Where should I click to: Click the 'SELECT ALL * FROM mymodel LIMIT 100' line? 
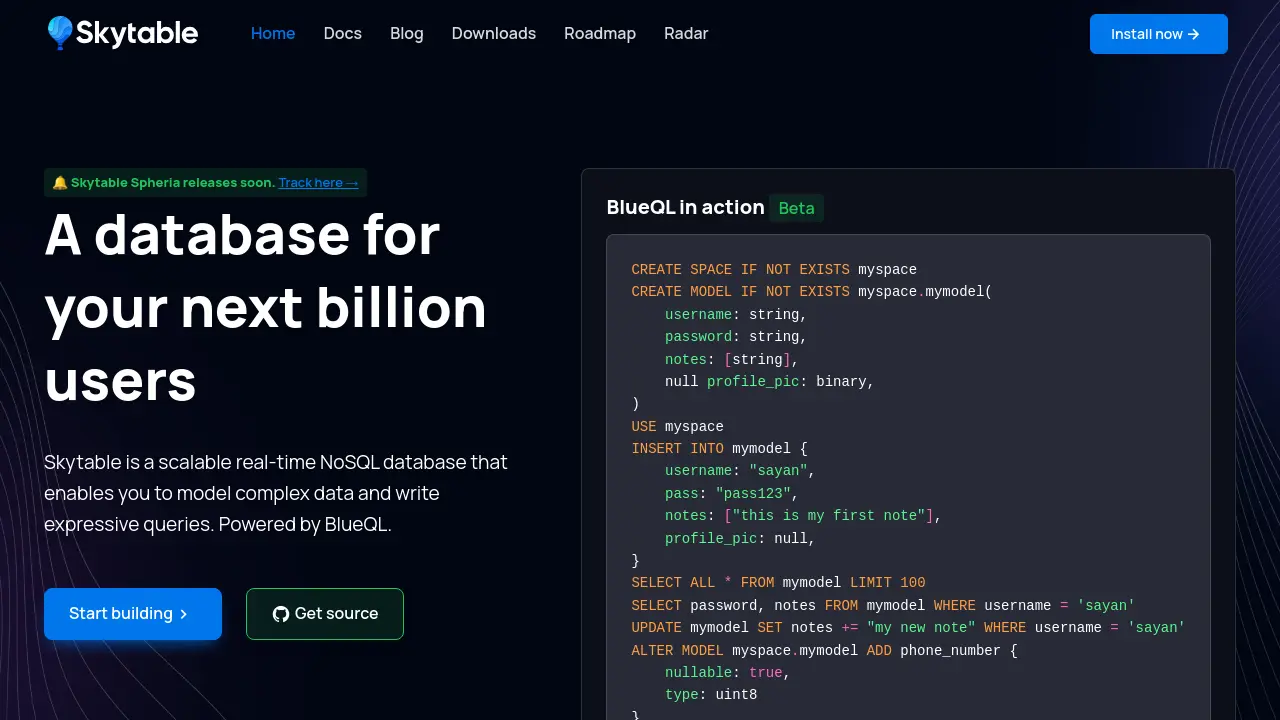pos(778,583)
